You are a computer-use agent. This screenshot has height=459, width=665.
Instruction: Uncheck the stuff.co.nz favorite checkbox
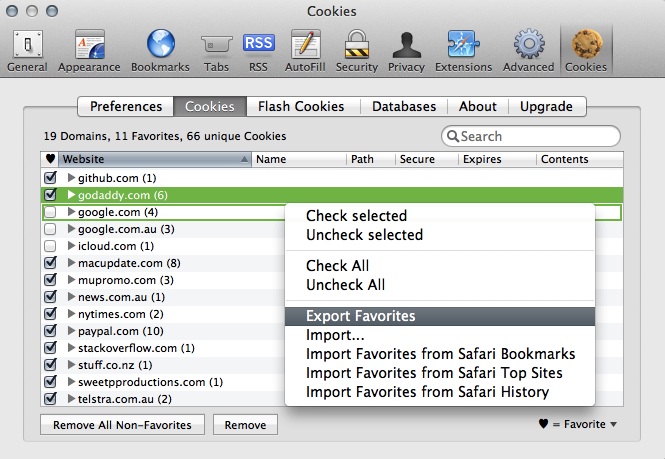point(50,365)
